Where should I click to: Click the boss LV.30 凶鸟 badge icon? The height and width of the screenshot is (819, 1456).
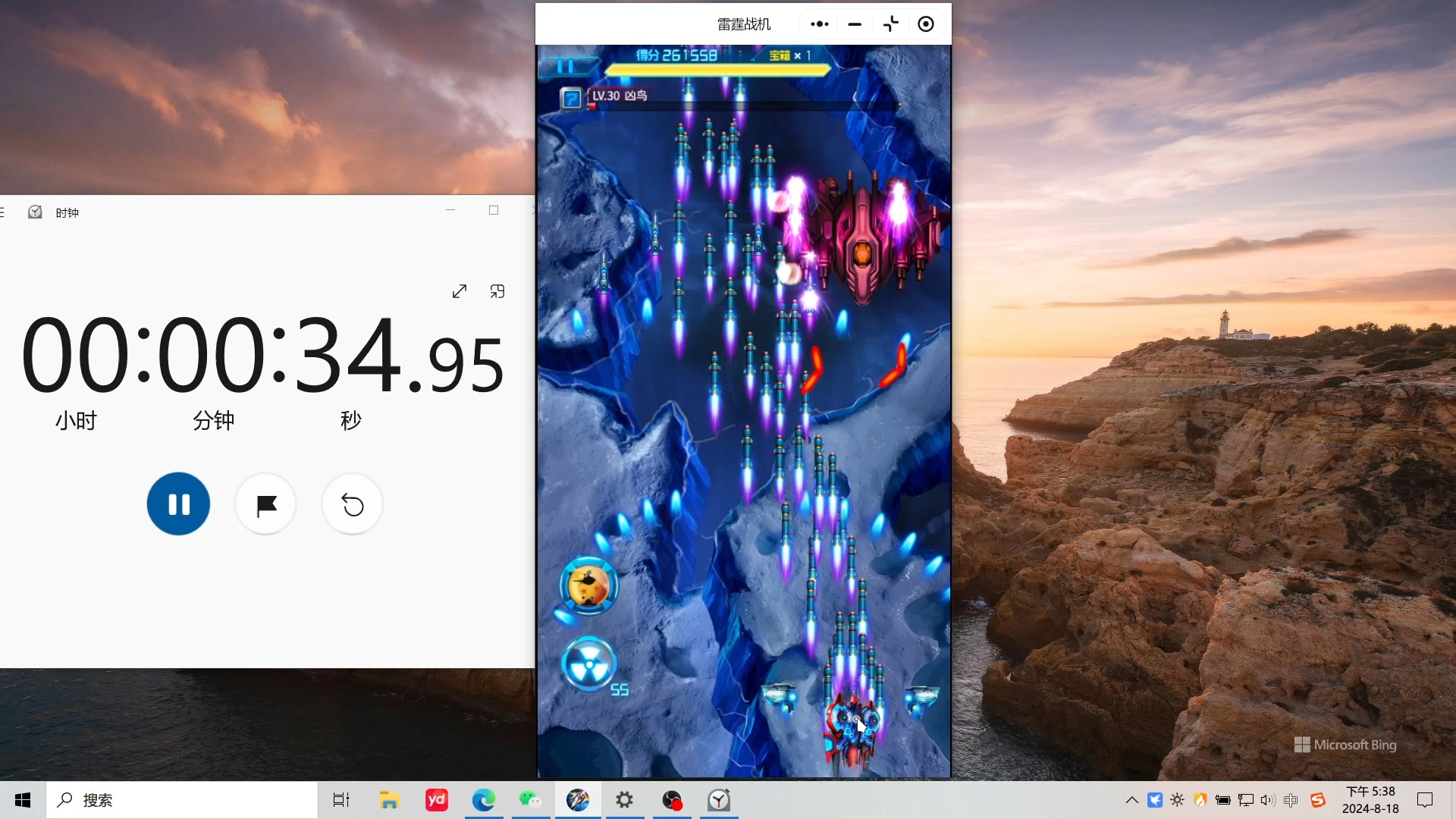pos(571,98)
